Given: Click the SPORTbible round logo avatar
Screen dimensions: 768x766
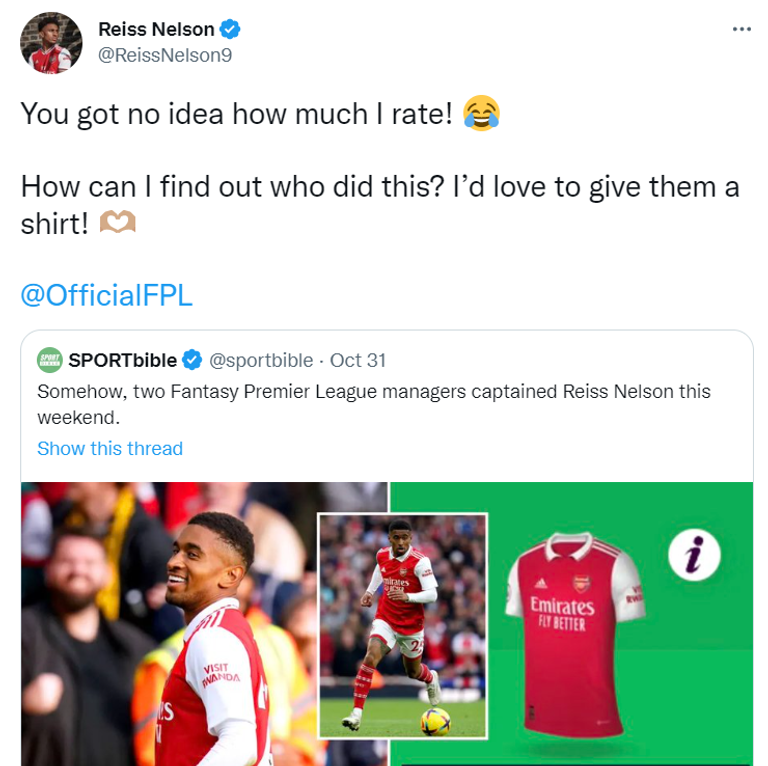Looking at the screenshot, I should 49,360.
